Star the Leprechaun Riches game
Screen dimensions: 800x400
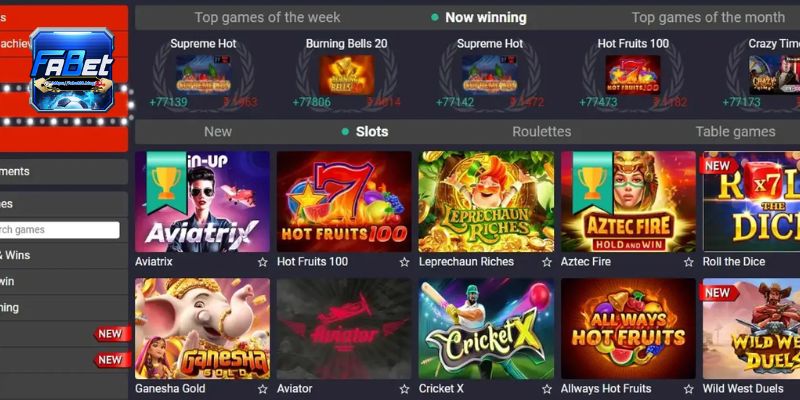546,262
